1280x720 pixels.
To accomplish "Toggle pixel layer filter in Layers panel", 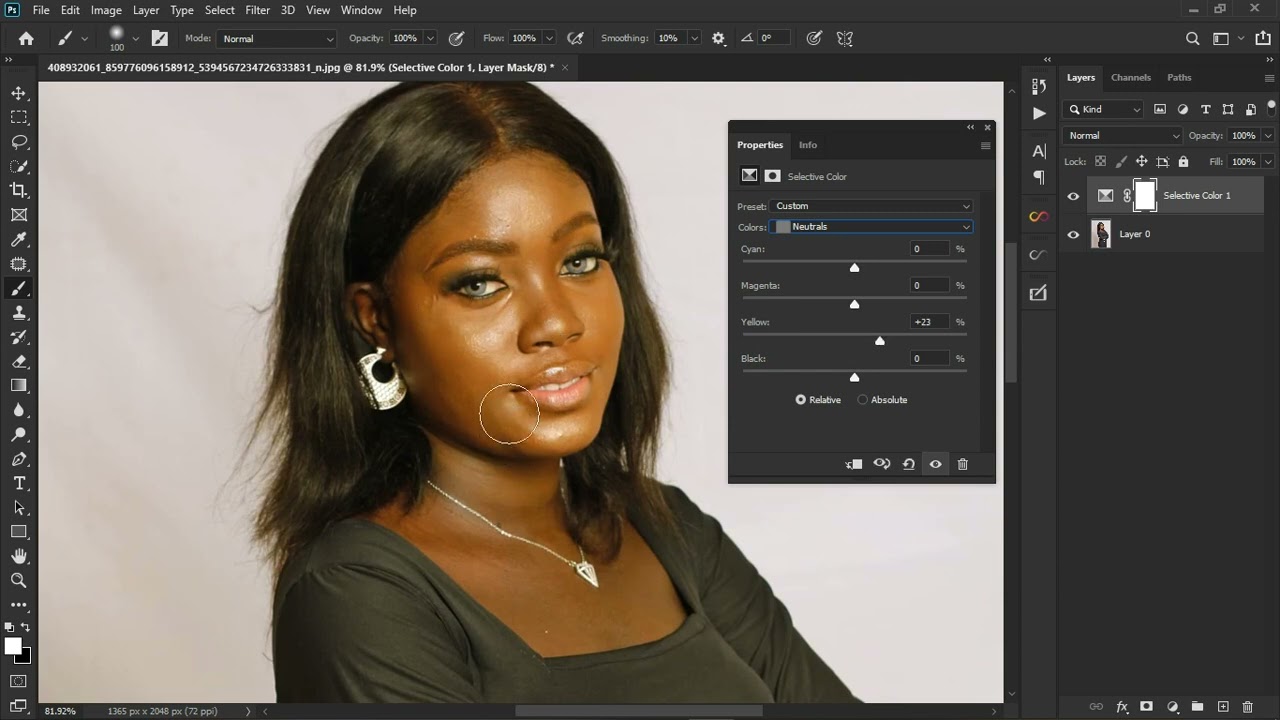I will [x=1160, y=109].
